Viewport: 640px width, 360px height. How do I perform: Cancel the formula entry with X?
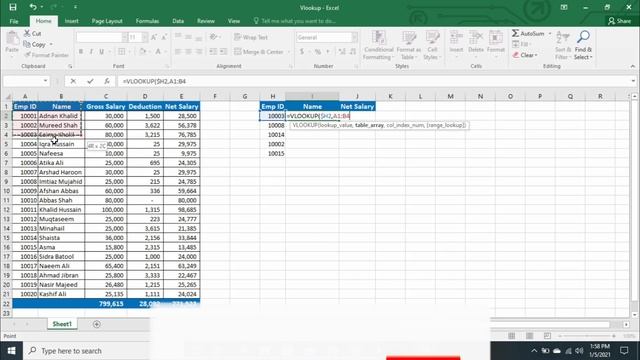tap(73, 81)
